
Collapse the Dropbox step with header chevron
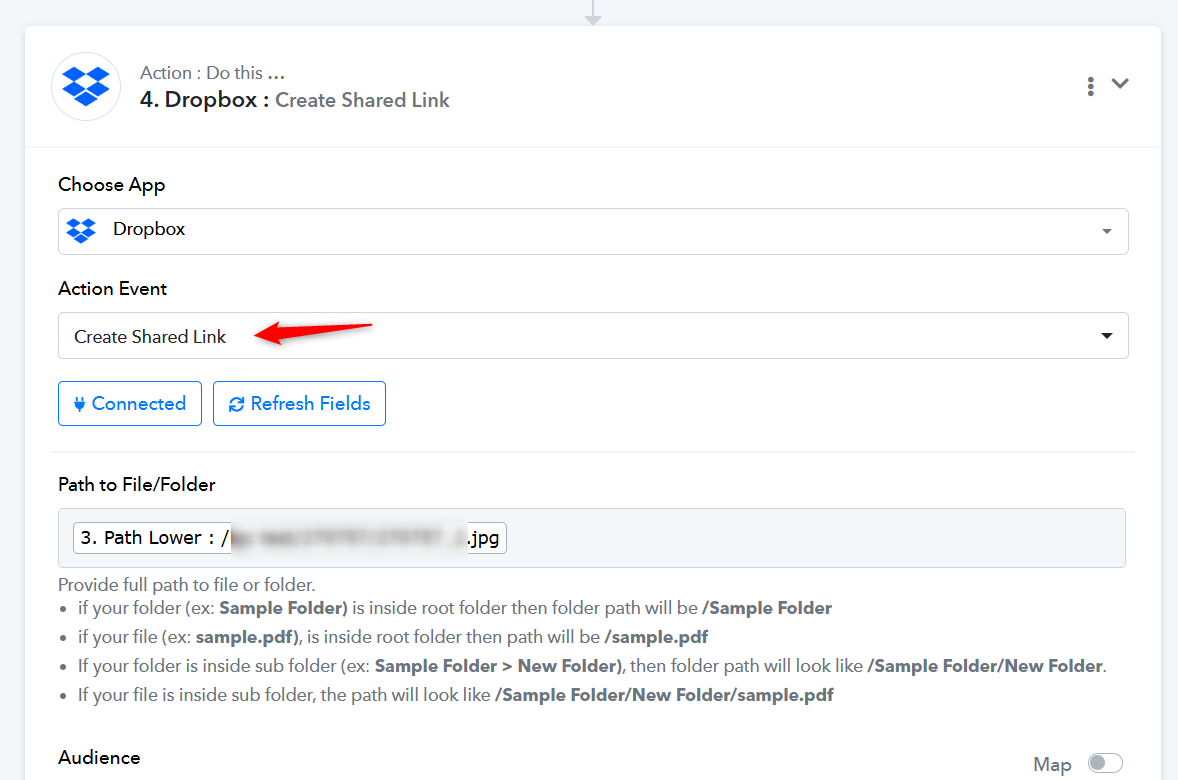pyautogui.click(x=1120, y=84)
